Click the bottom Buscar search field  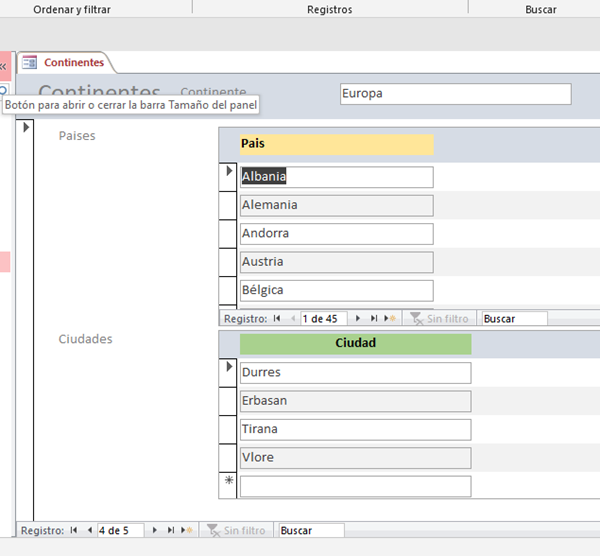[310, 530]
